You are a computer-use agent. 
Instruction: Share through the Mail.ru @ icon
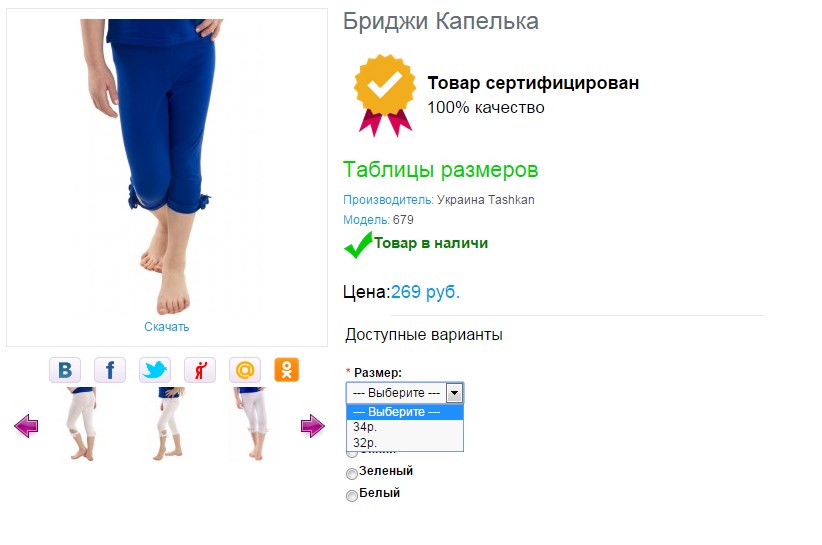coord(245,370)
